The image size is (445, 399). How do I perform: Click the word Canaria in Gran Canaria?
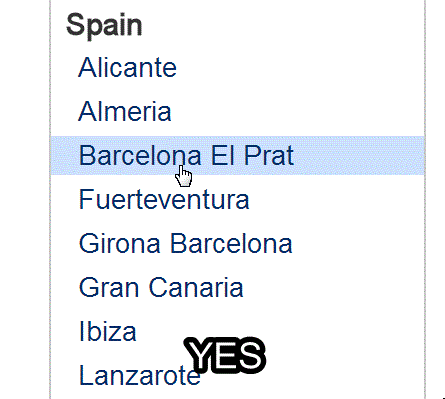click(196, 287)
